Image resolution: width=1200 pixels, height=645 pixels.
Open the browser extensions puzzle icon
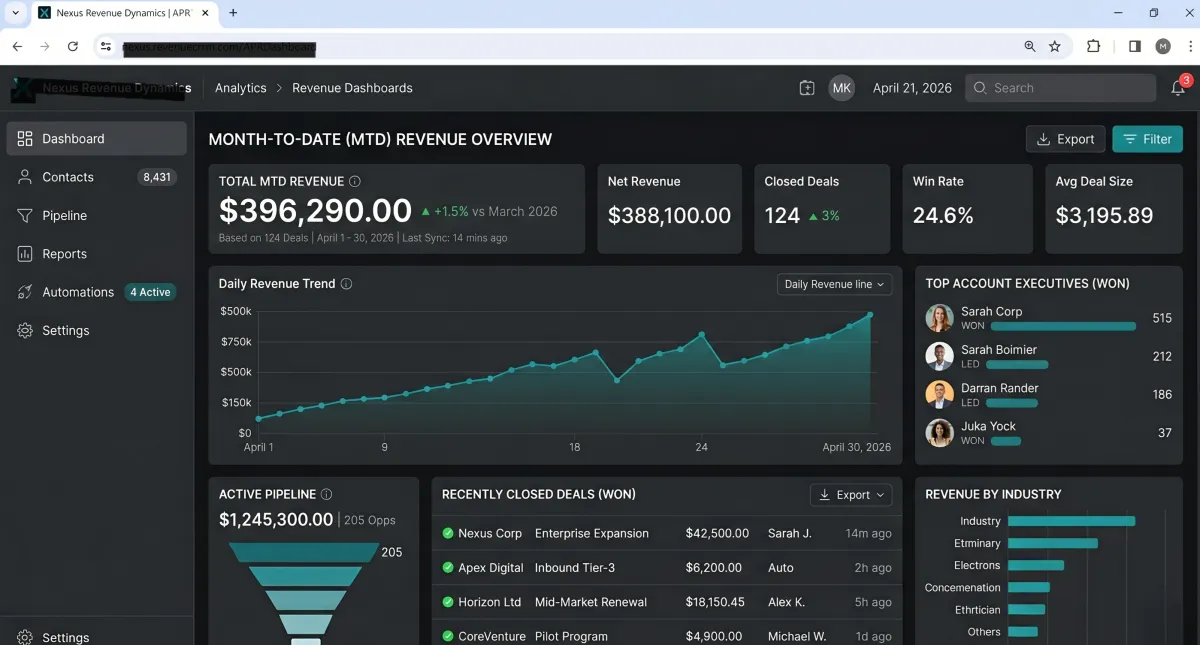click(1093, 46)
